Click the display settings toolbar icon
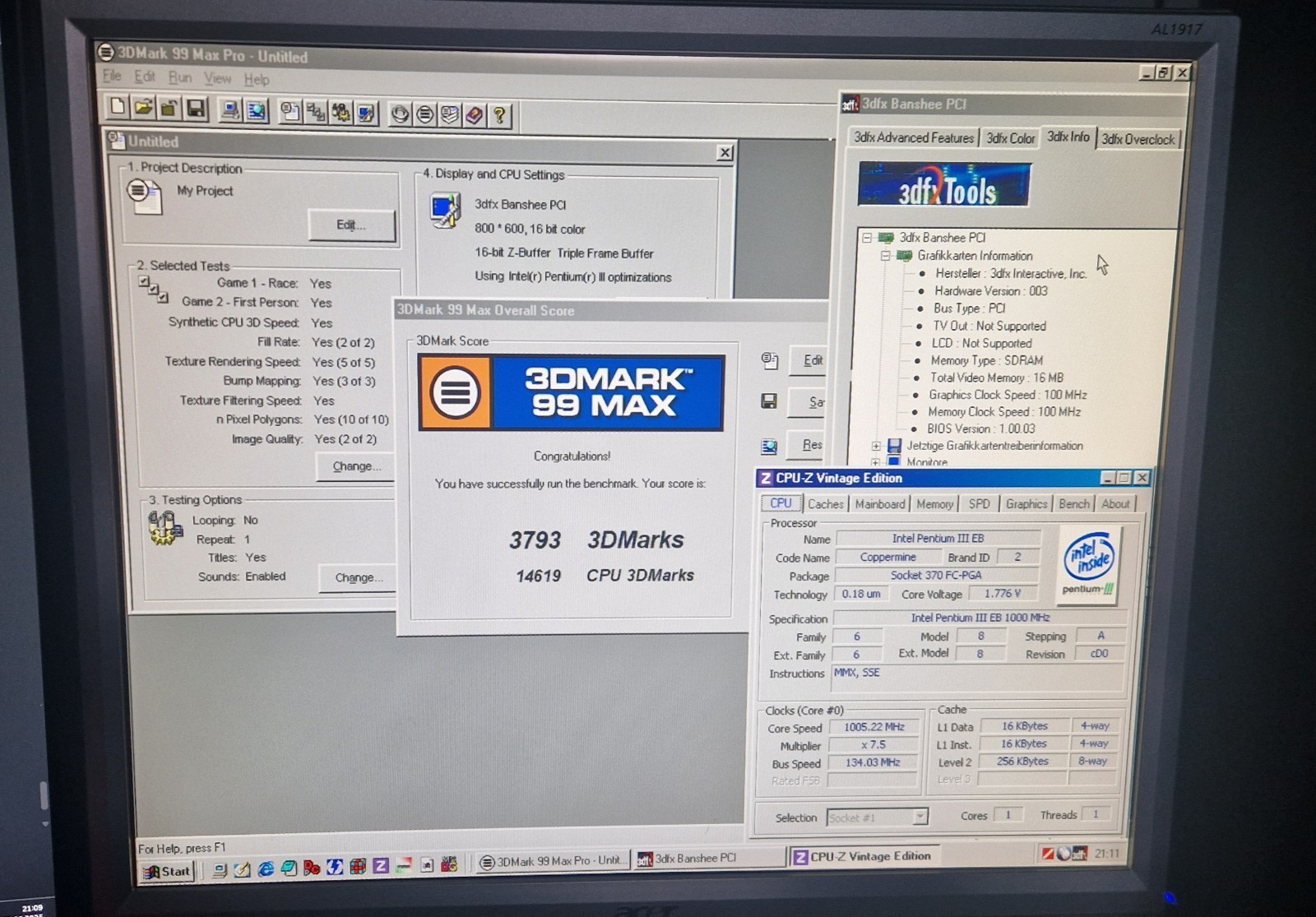 (366, 113)
